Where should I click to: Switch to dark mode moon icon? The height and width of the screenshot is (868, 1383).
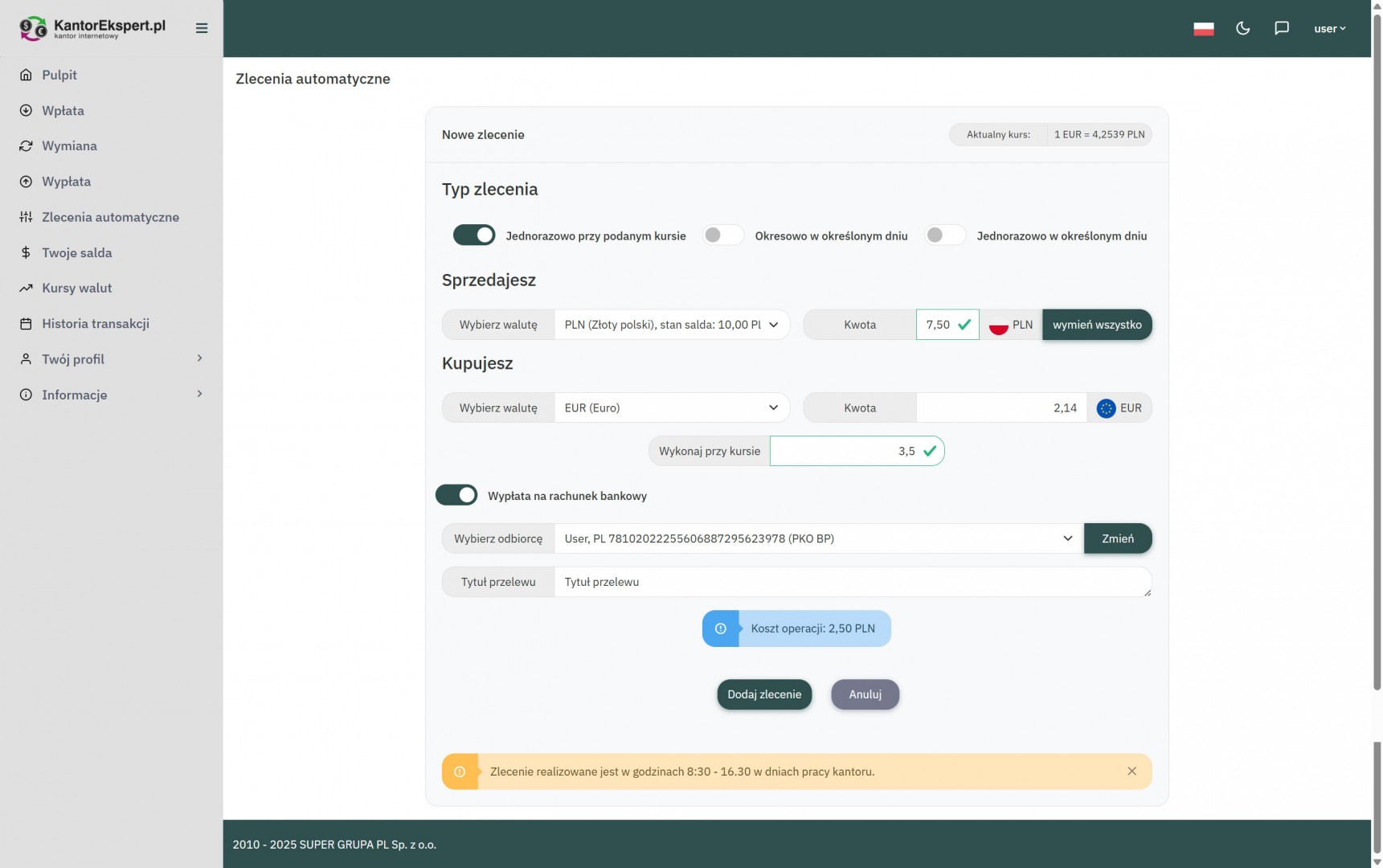pyautogui.click(x=1242, y=28)
